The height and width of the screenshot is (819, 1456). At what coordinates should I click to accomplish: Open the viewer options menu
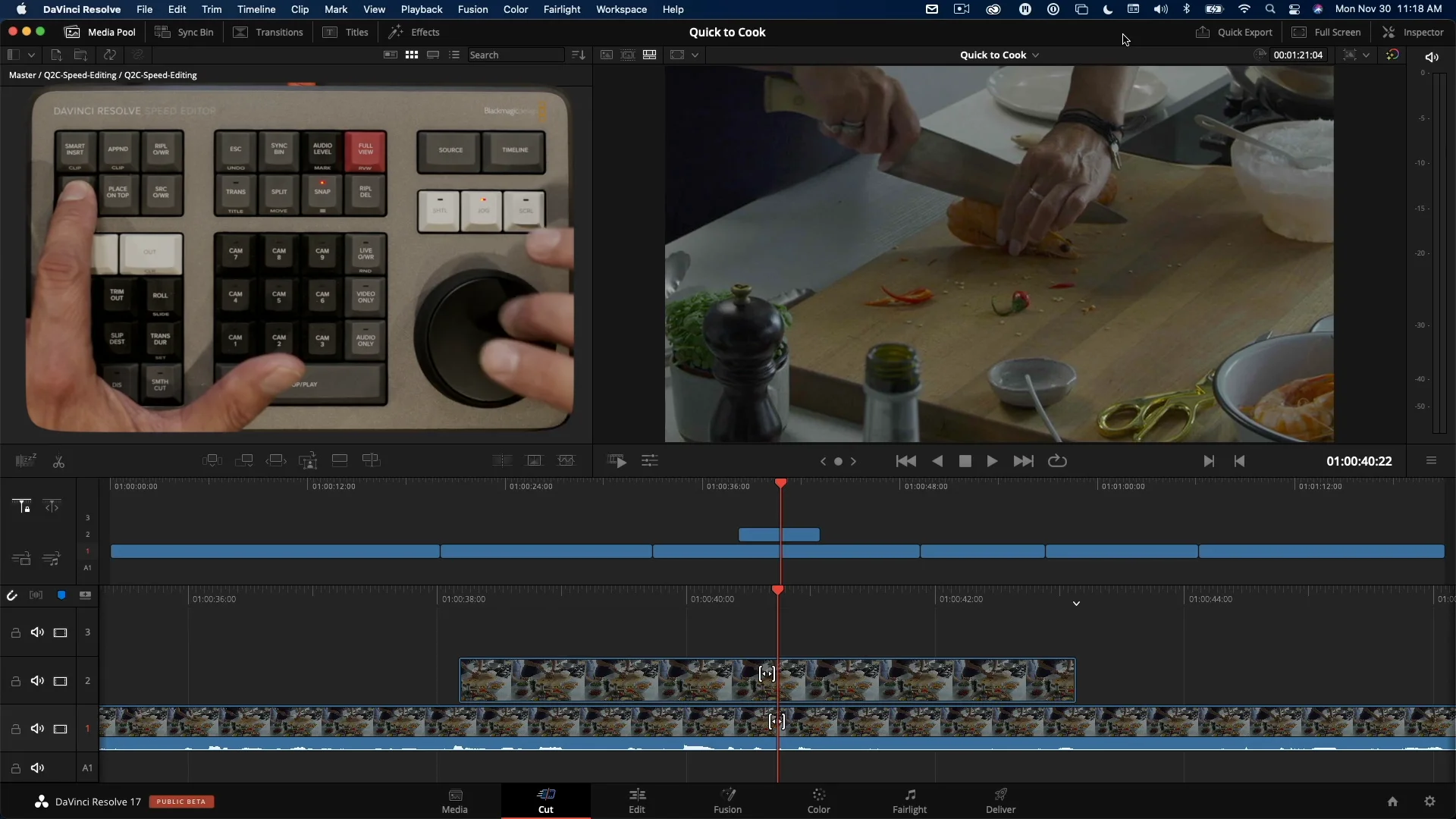coord(1431,460)
